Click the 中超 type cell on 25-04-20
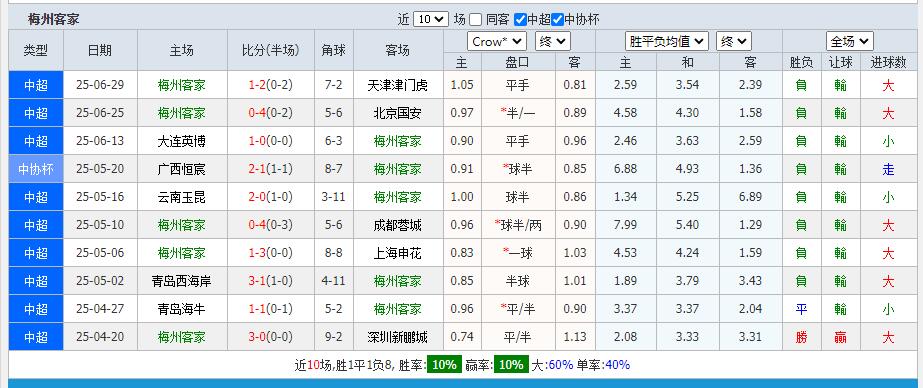This screenshot has height=388, width=923. pos(36,337)
